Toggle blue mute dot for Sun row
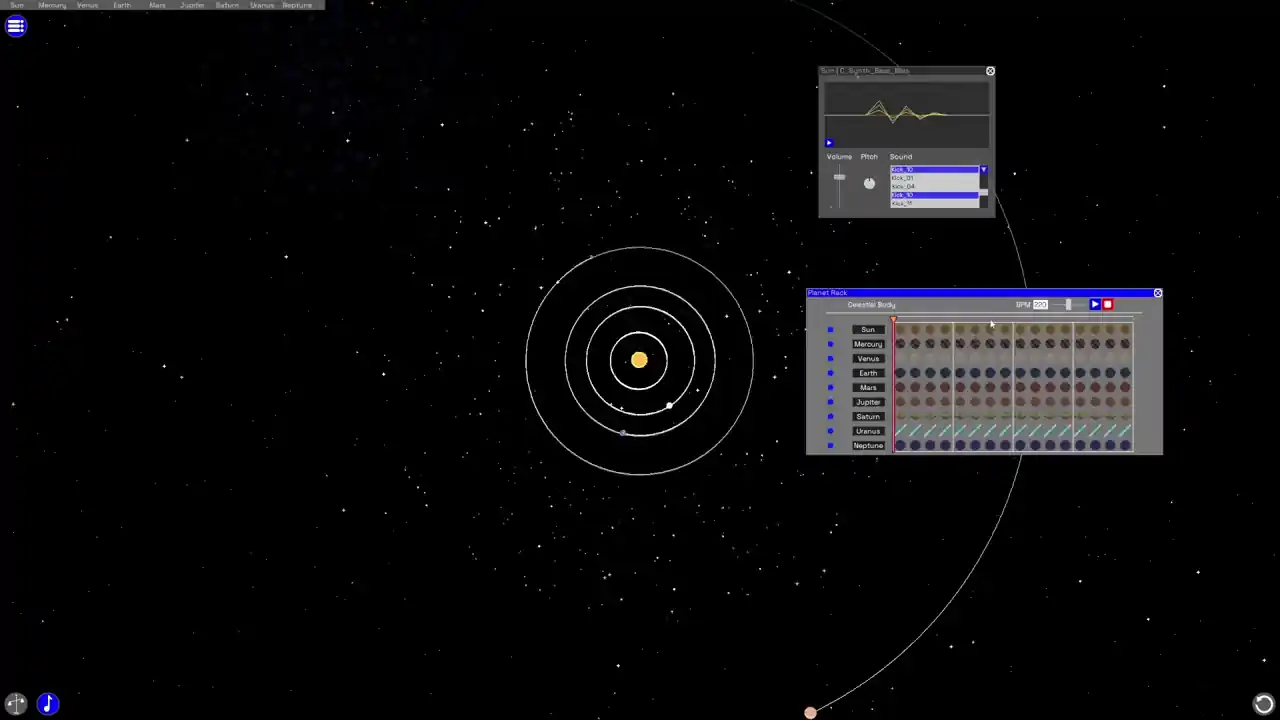Viewport: 1280px width, 720px height. click(830, 330)
